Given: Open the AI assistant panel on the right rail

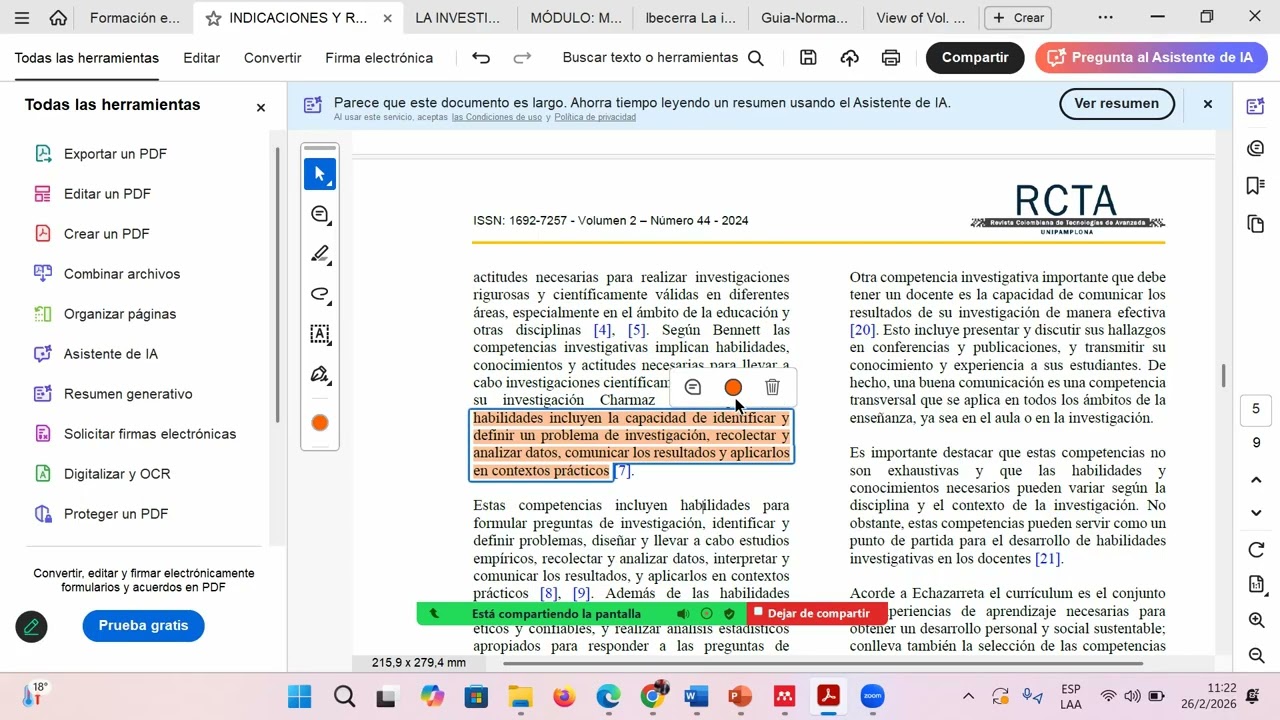Looking at the screenshot, I should [x=1256, y=106].
